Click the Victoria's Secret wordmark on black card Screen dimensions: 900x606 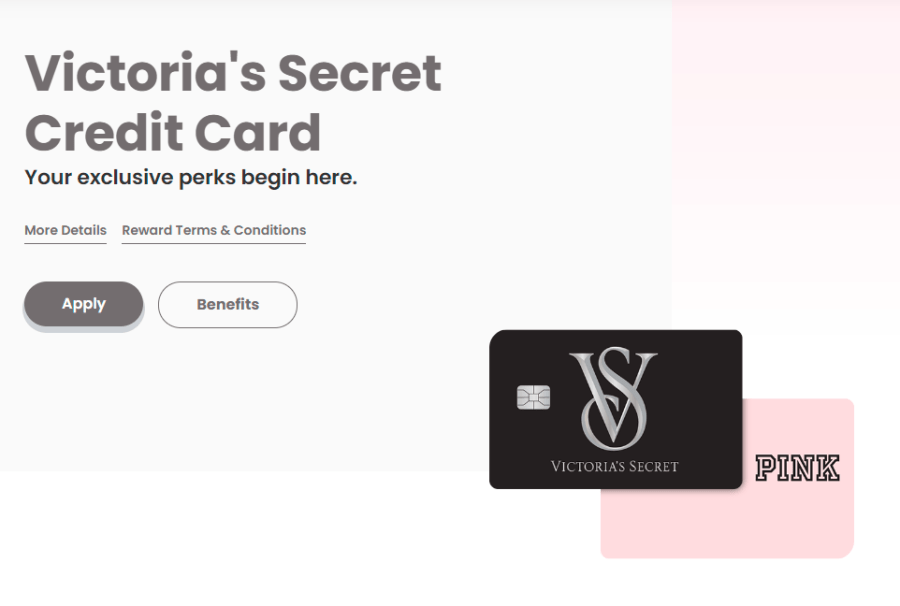pos(614,467)
